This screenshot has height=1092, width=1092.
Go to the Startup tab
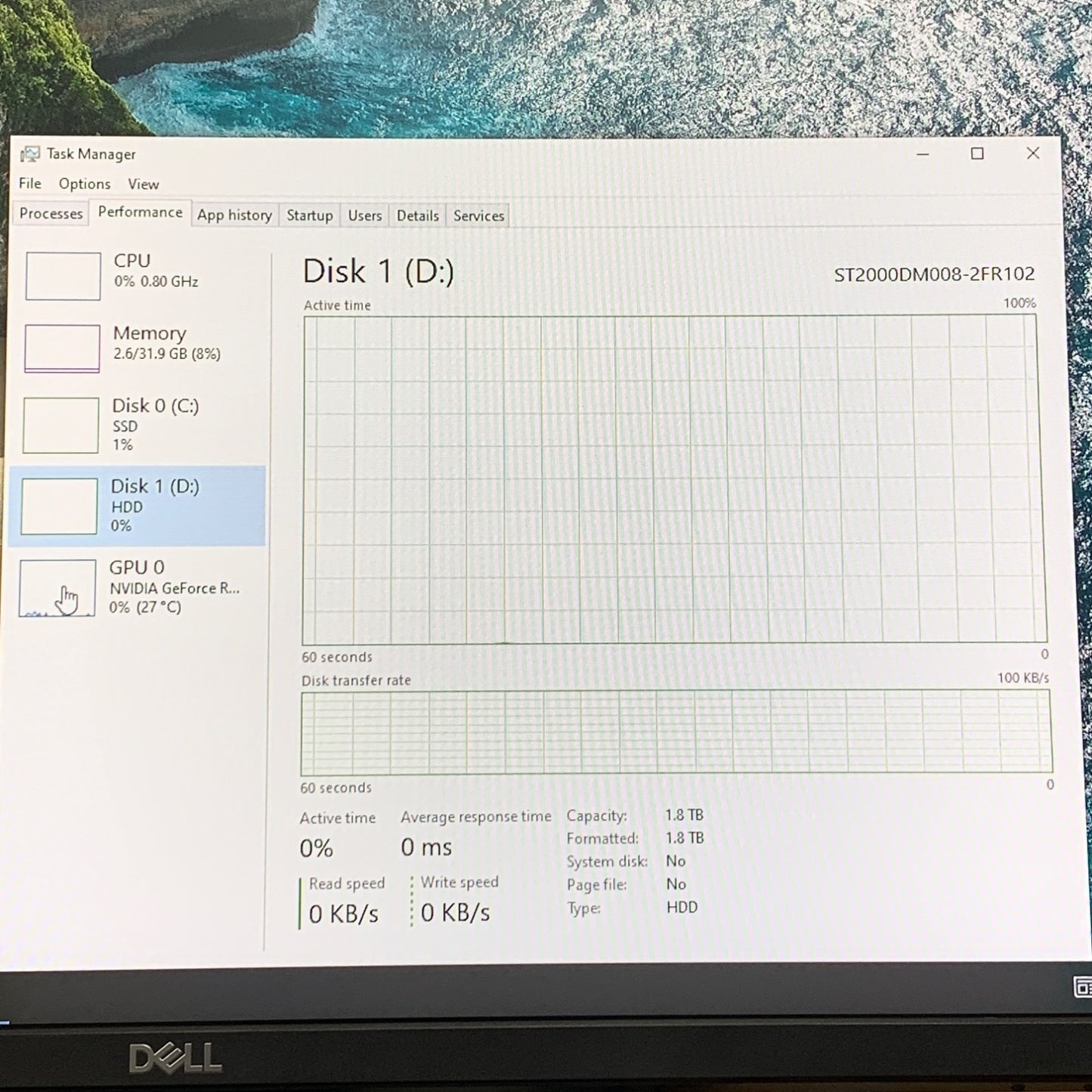[309, 215]
